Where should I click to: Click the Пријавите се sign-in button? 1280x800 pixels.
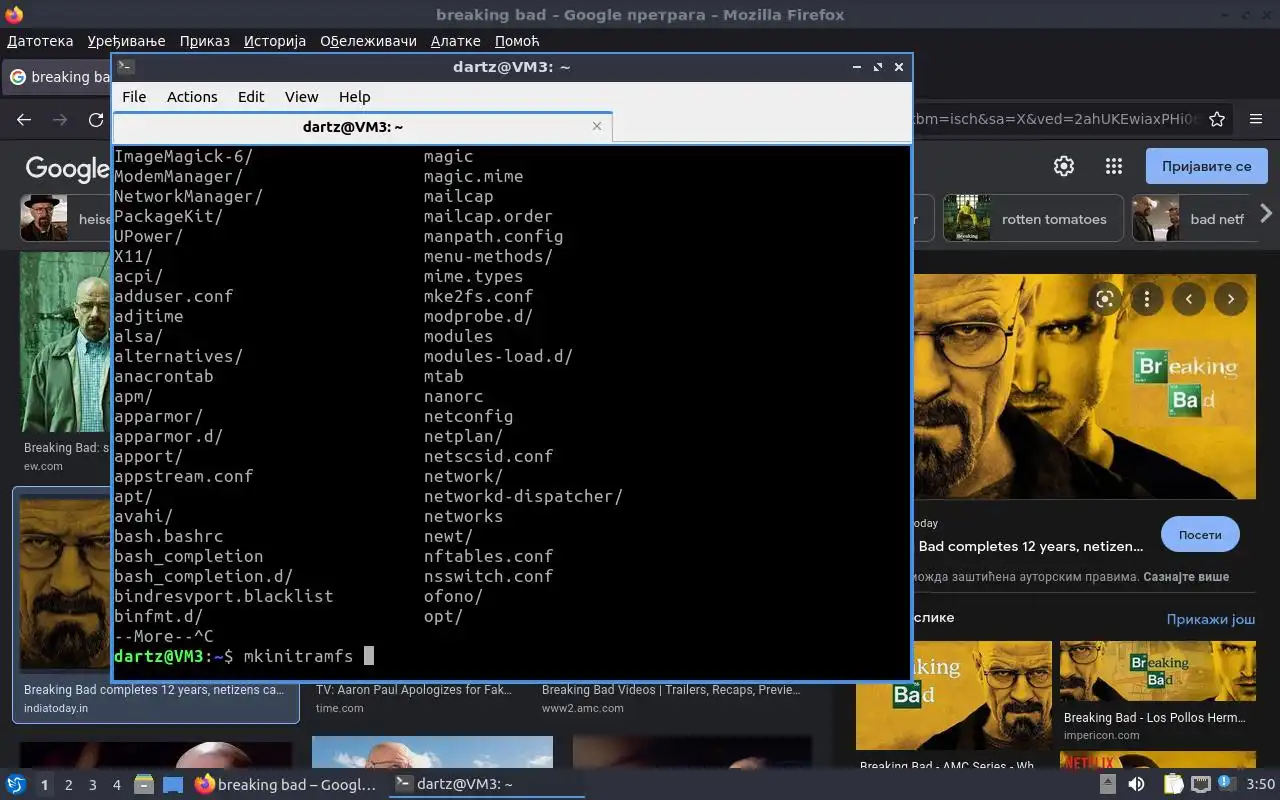tap(1207, 166)
